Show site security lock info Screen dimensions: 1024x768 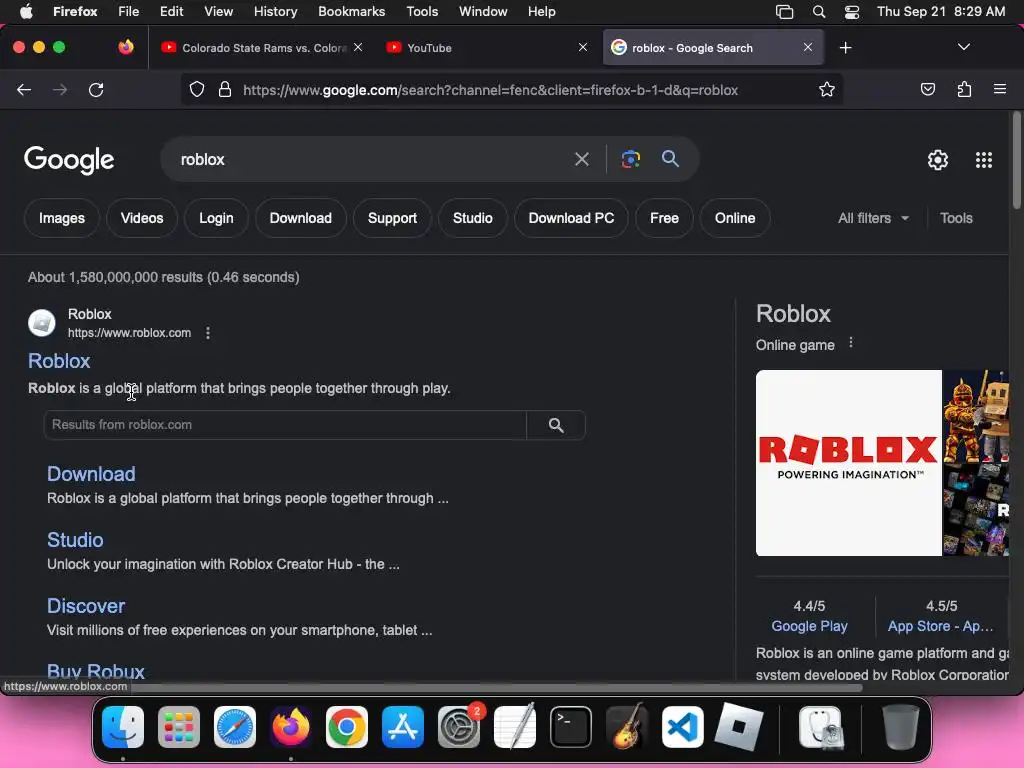[225, 89]
